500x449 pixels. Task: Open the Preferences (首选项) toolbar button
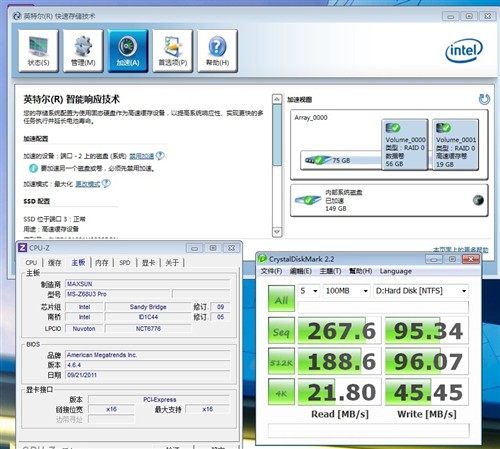pos(172,51)
